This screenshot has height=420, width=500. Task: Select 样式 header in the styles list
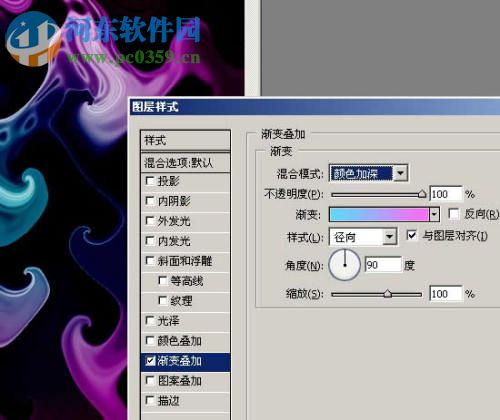[185, 140]
